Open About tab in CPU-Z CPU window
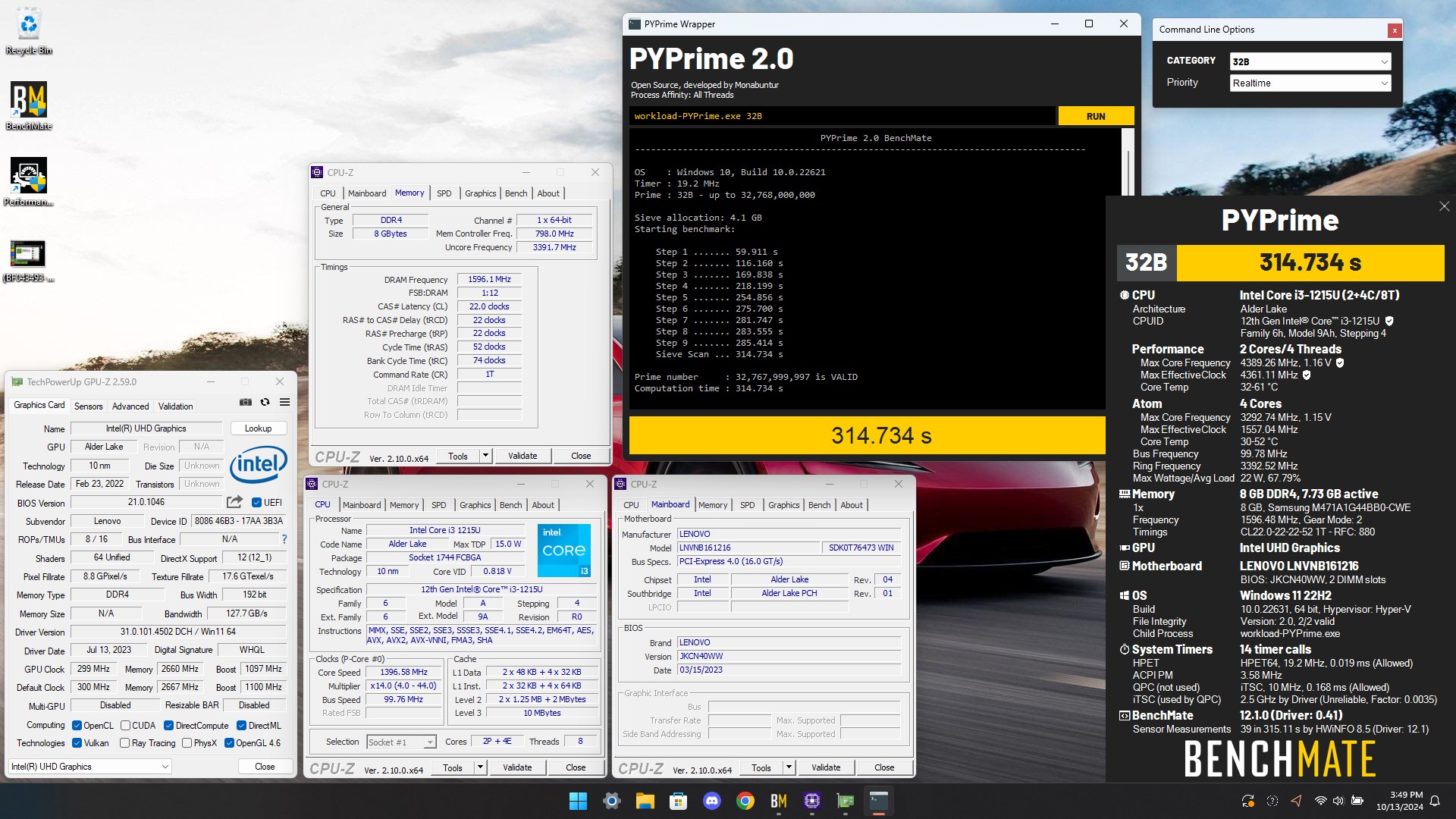Image resolution: width=1456 pixels, height=819 pixels. [543, 505]
